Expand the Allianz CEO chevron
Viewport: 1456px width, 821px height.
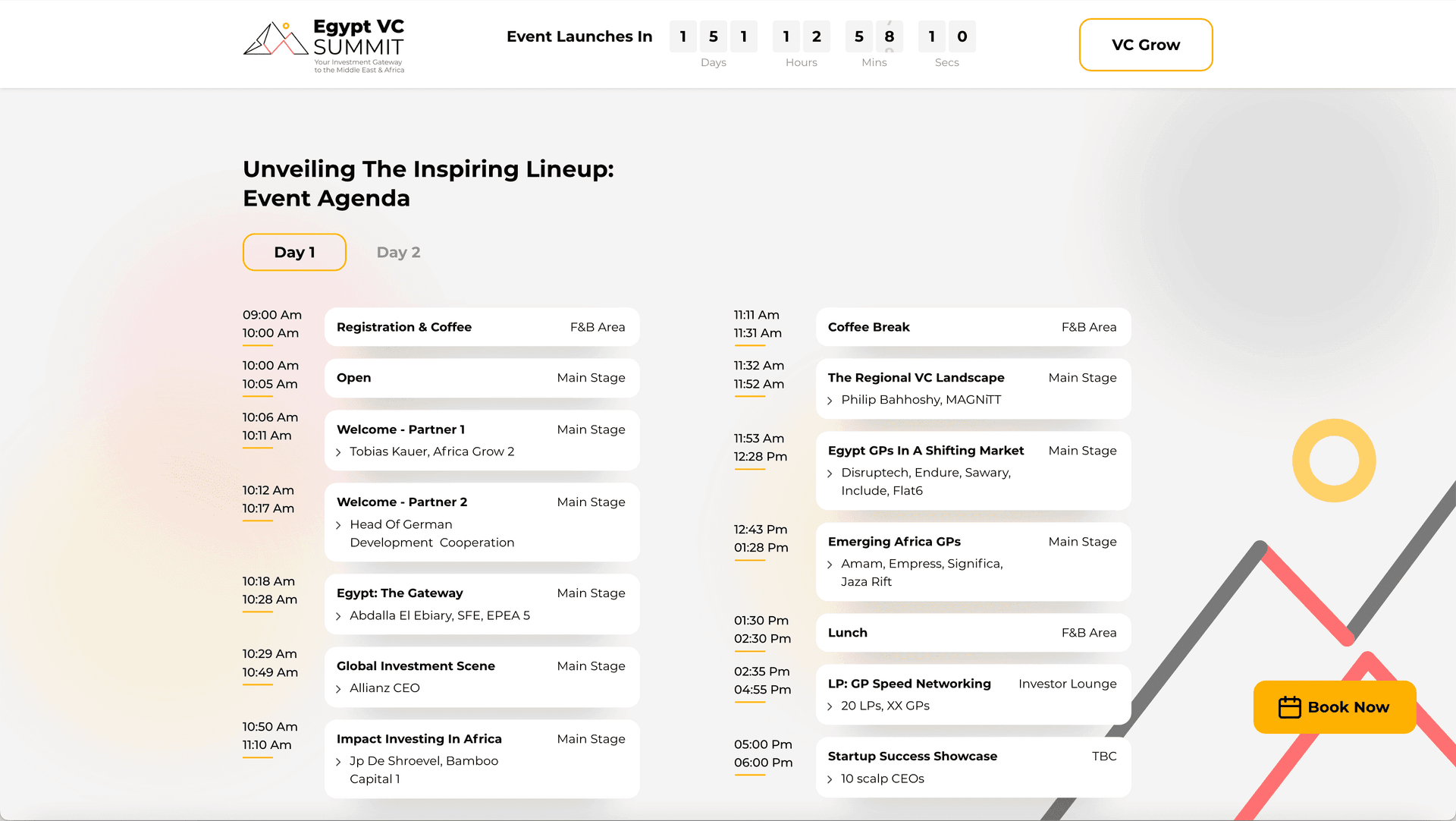(x=338, y=689)
